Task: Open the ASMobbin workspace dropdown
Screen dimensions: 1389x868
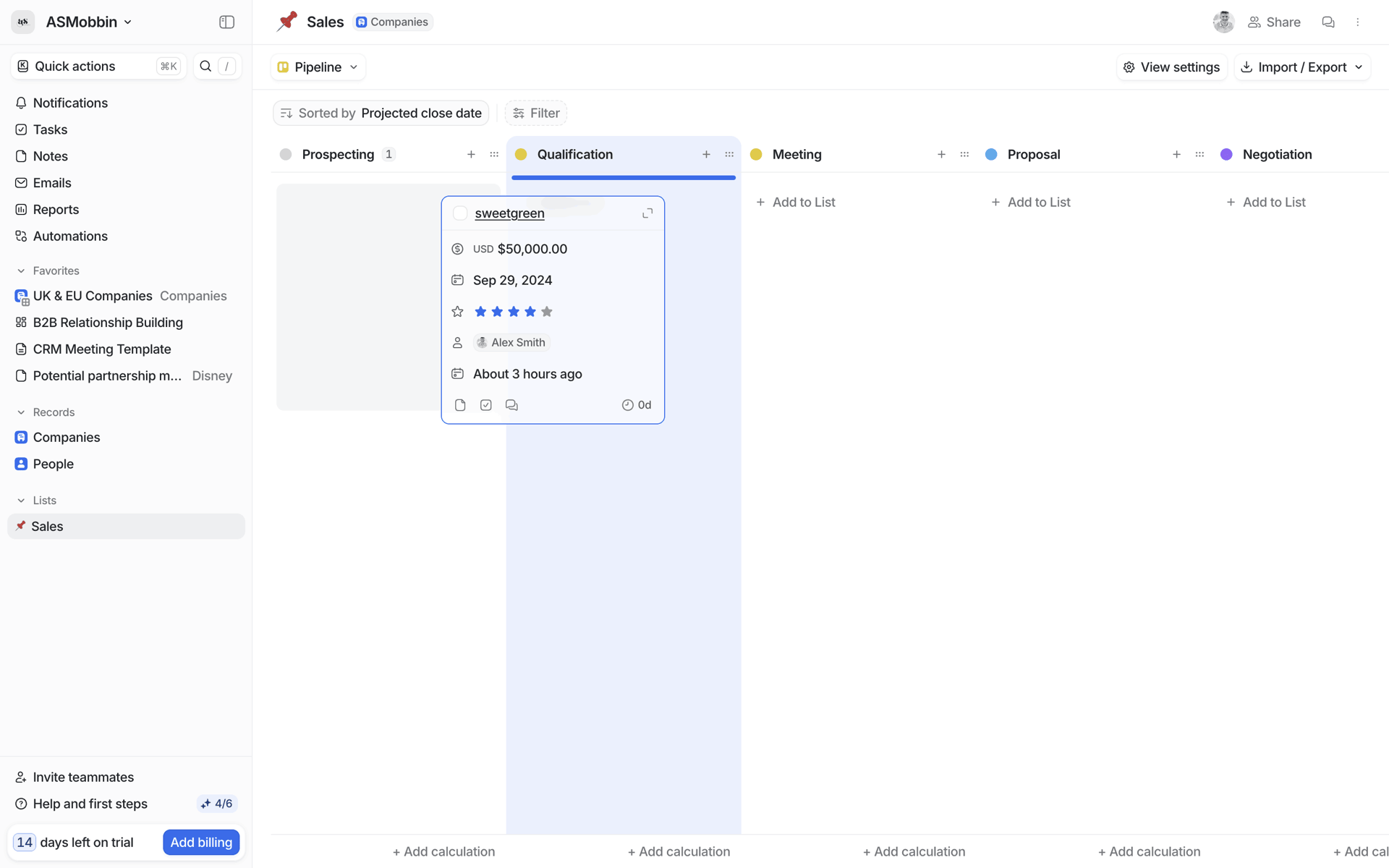Action: click(89, 22)
